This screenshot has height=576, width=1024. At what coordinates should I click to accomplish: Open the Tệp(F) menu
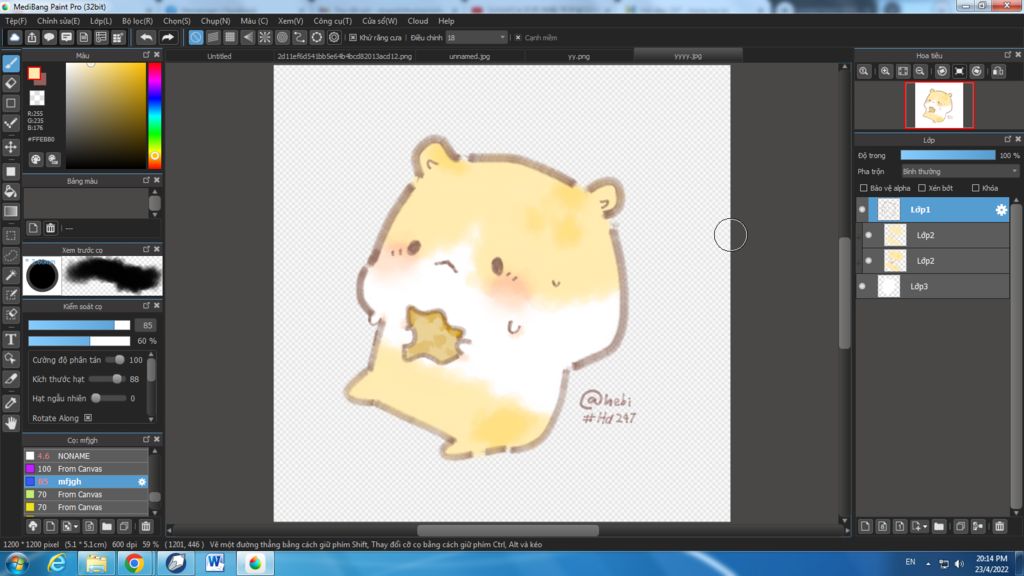pos(16,21)
